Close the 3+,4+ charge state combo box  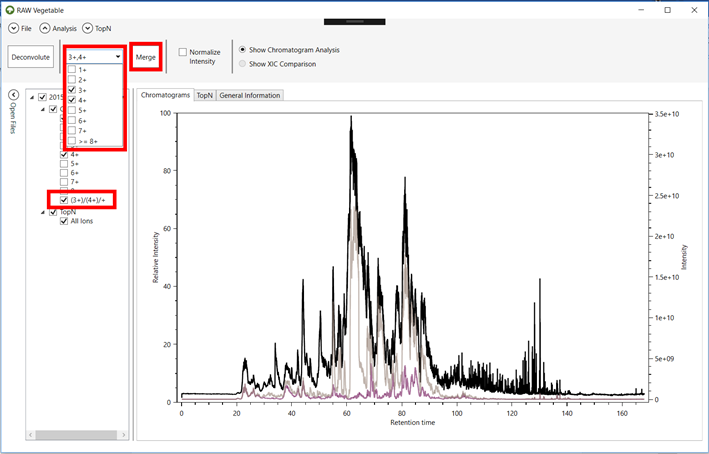[x=118, y=57]
